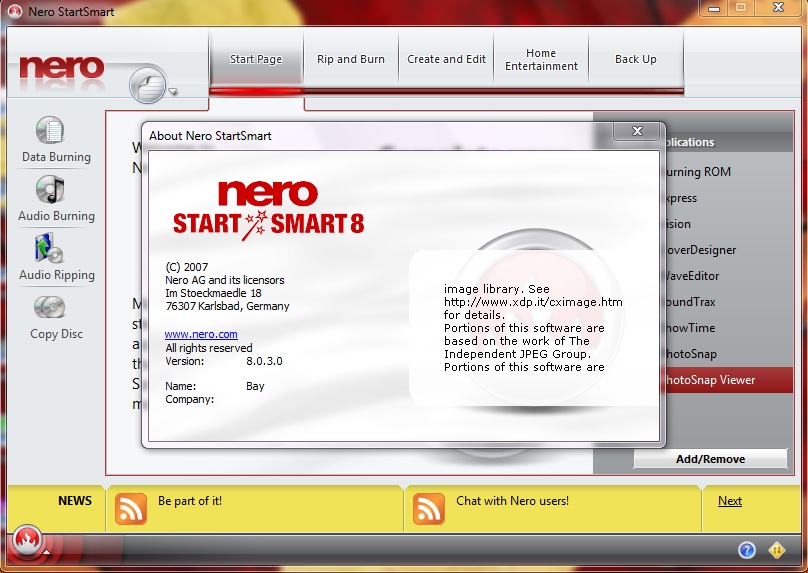Click the red flame launcher button at the bottom left
808x573 pixels.
point(27,540)
